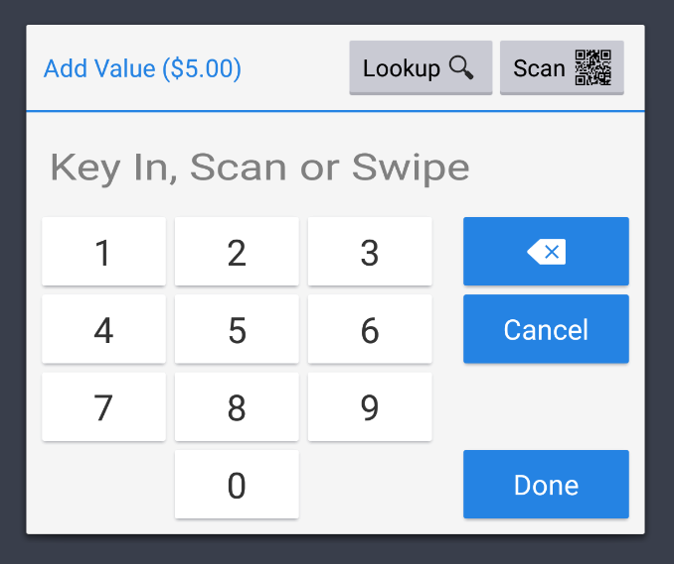Enter digit 9 on keypad
The height and width of the screenshot is (564, 674).
(x=370, y=408)
